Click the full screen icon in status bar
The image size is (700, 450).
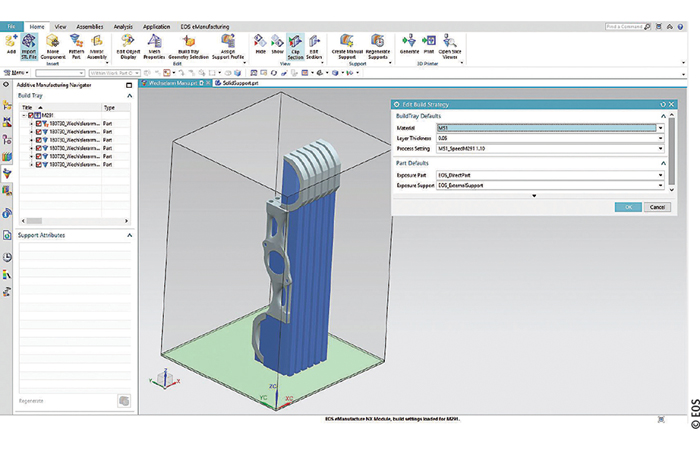661,419
